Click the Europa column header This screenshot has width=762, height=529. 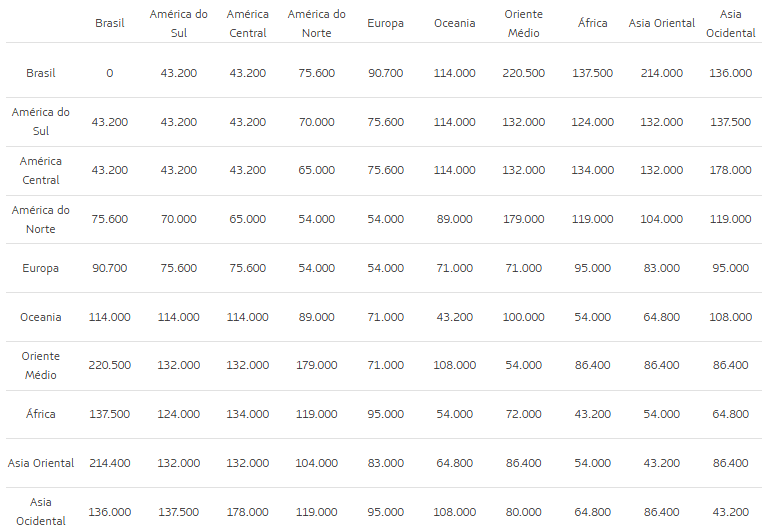tap(385, 23)
